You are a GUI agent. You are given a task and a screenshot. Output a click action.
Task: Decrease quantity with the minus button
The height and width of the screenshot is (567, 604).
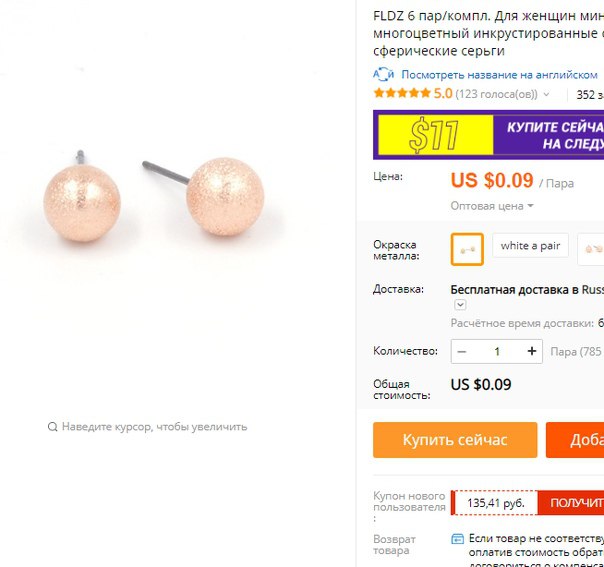[x=462, y=351]
